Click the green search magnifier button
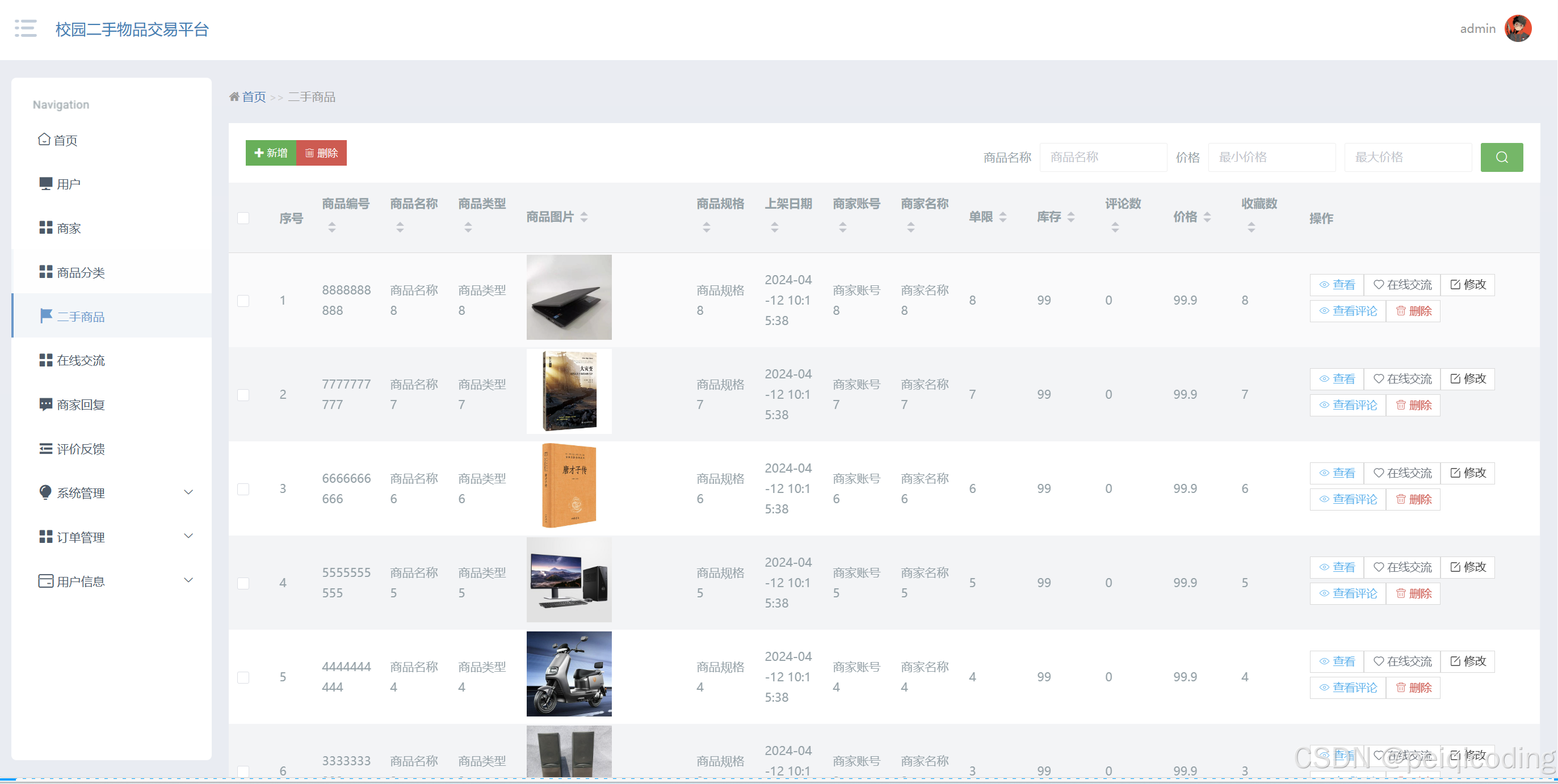The image size is (1558, 784). pyautogui.click(x=1501, y=157)
